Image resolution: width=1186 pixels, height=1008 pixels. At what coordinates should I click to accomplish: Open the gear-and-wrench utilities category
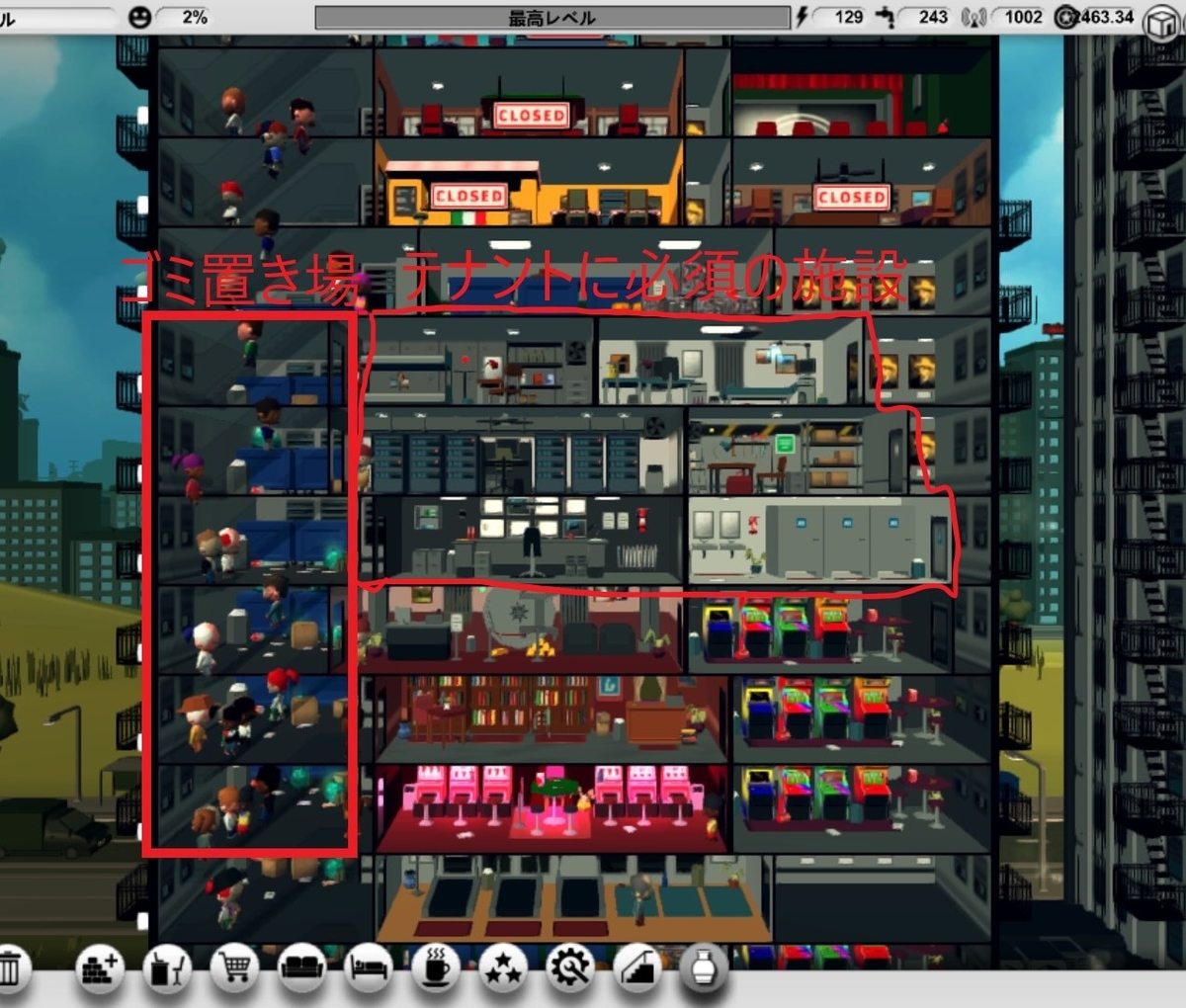tap(570, 968)
